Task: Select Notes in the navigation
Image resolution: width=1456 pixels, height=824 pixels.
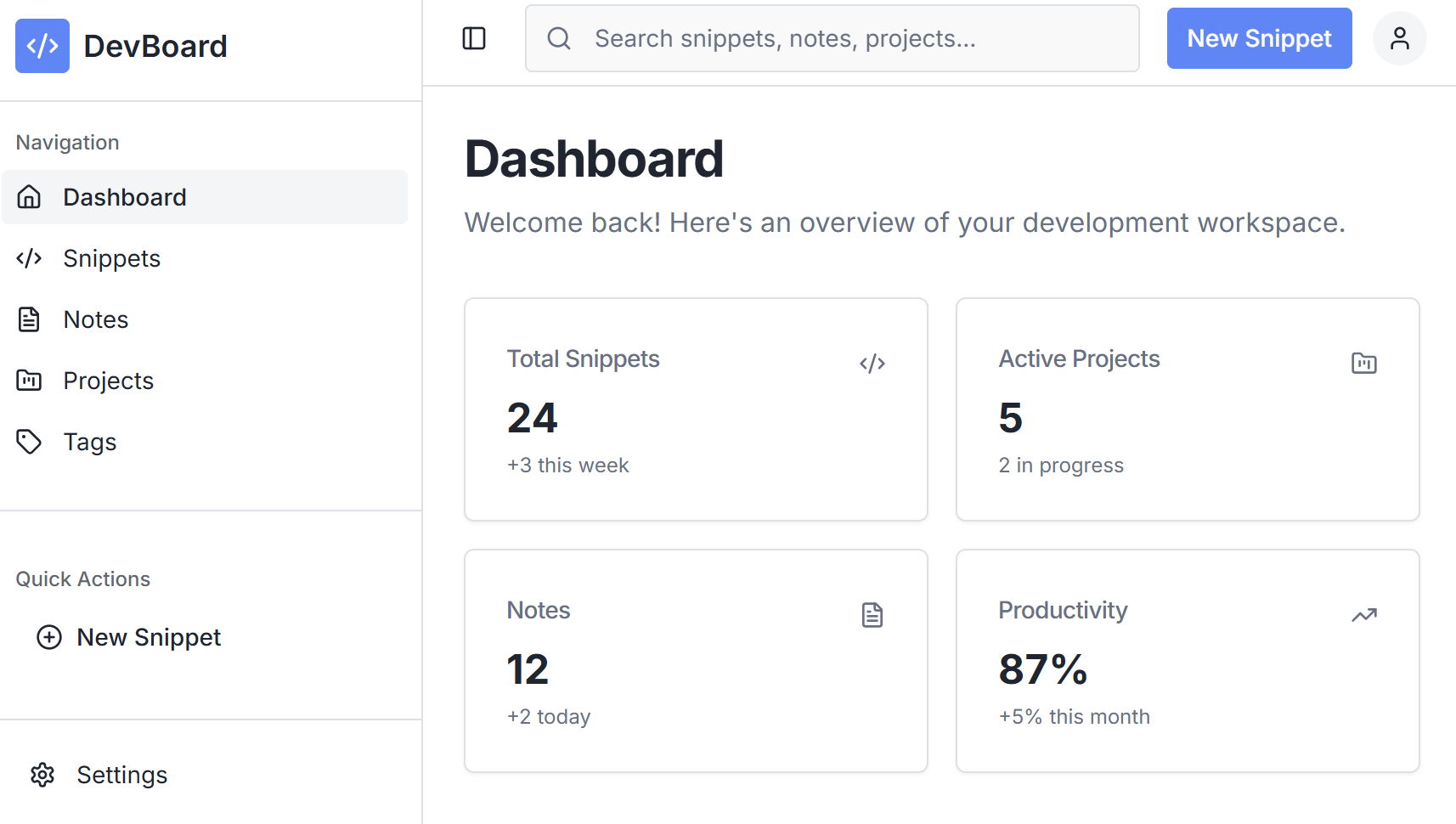Action: pyautogui.click(x=95, y=319)
